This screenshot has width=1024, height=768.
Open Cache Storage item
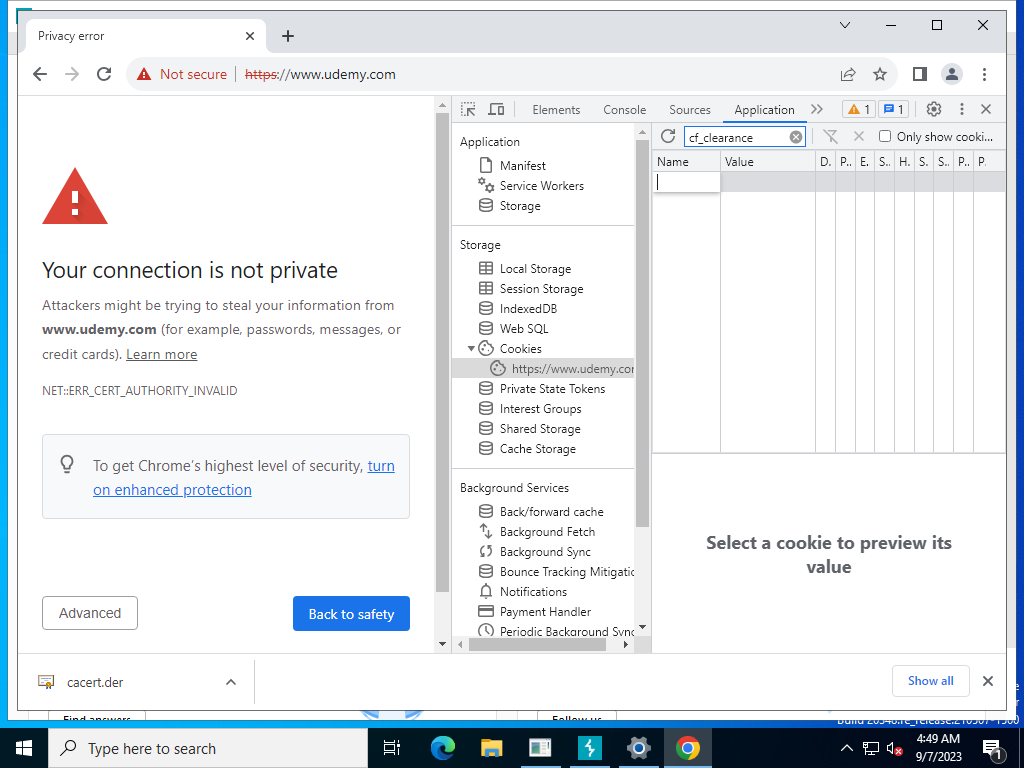pyautogui.click(x=537, y=449)
